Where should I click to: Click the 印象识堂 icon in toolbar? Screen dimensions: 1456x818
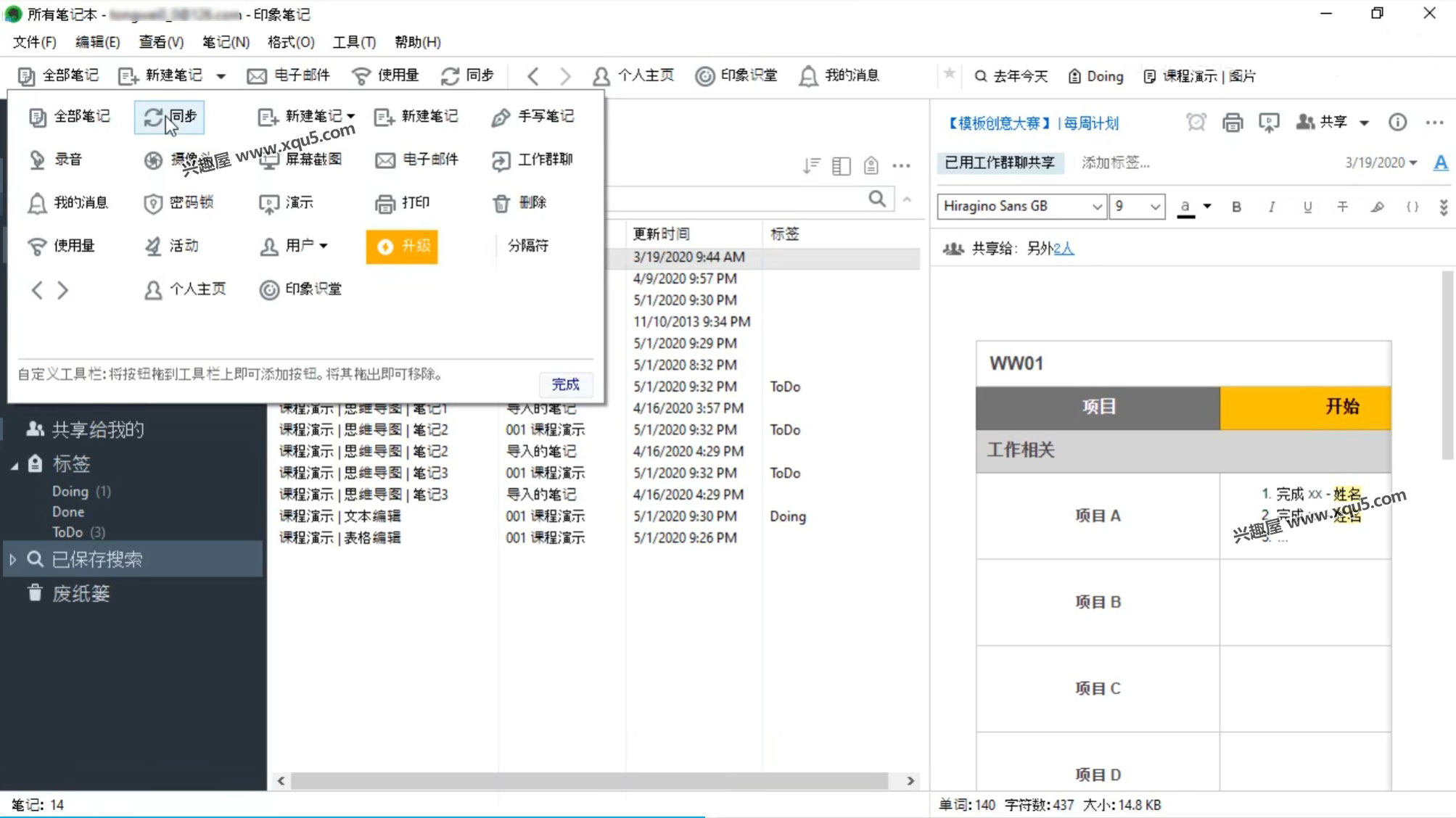click(x=705, y=75)
